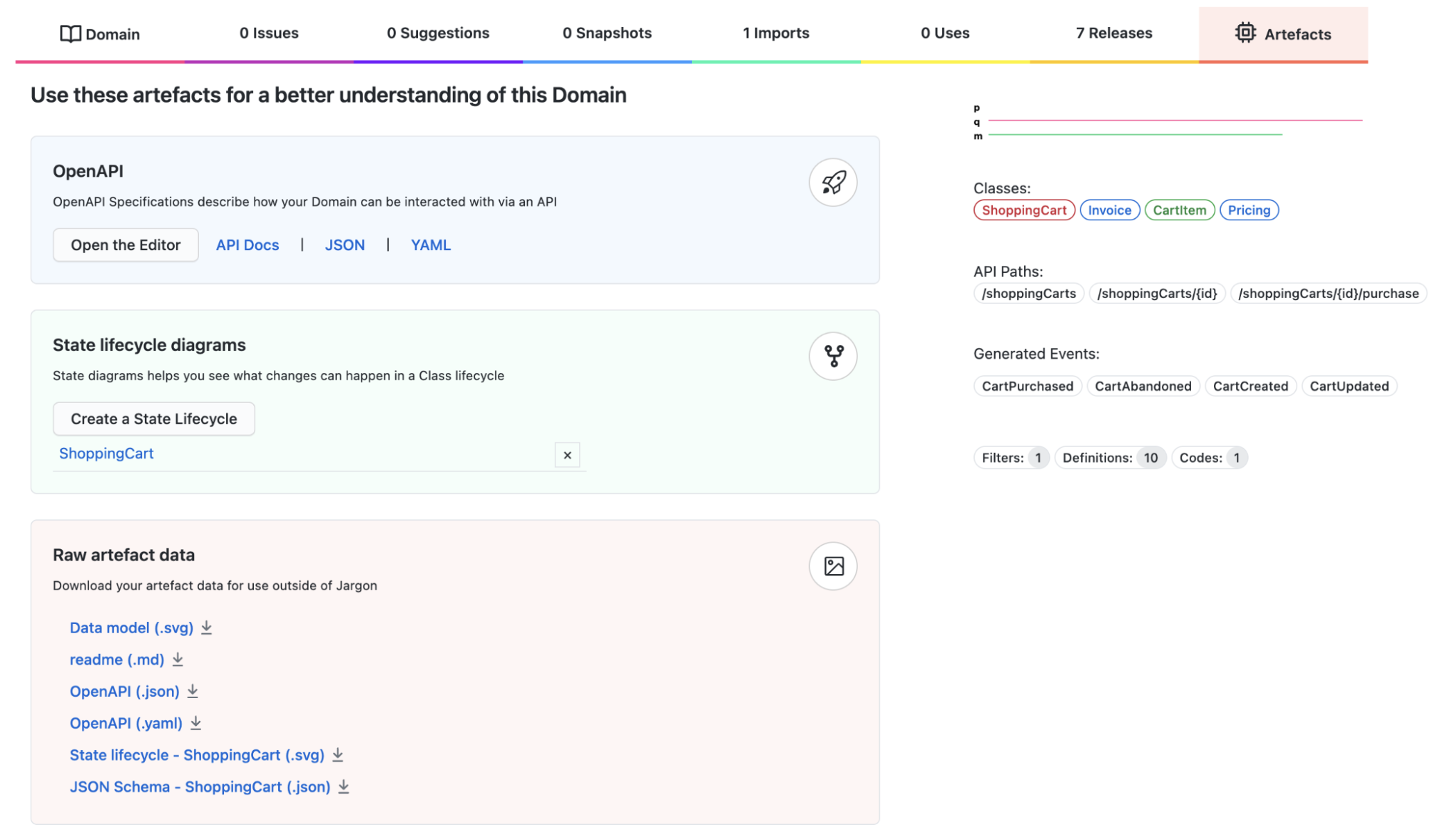Open the ShoppingCart state lifecycle link
1435x840 pixels.
coord(106,453)
